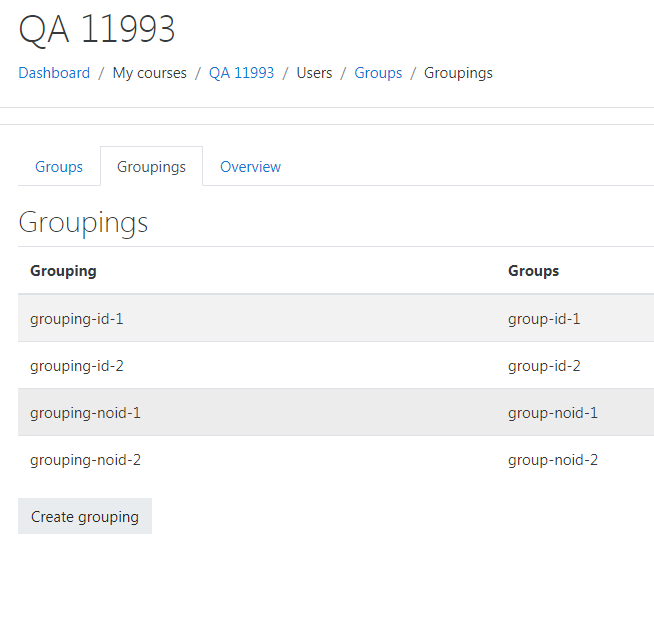
Task: Click the QA 11993 breadcrumb link
Action: pos(241,73)
